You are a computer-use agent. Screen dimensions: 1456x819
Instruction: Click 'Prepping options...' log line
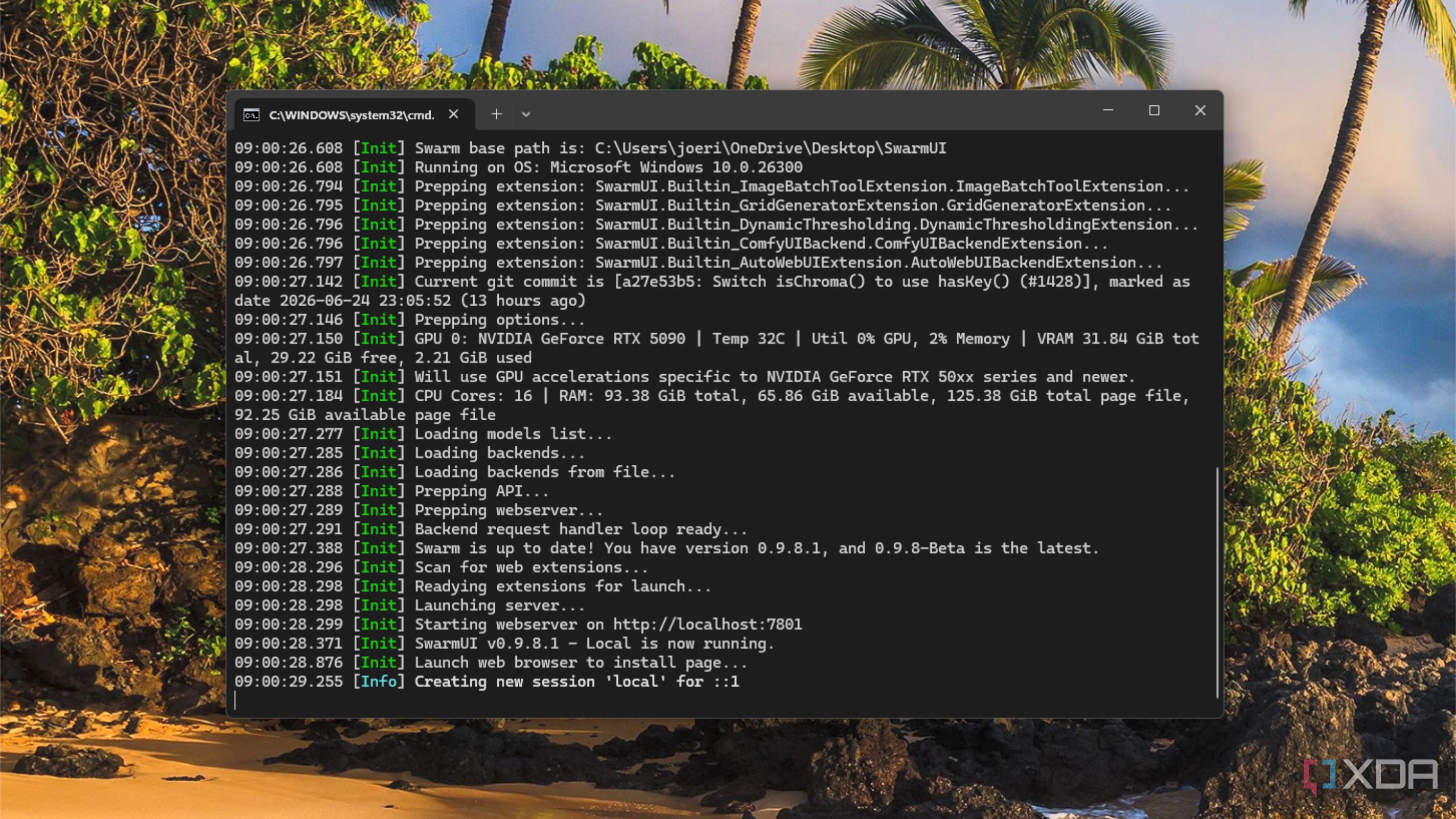coord(410,319)
